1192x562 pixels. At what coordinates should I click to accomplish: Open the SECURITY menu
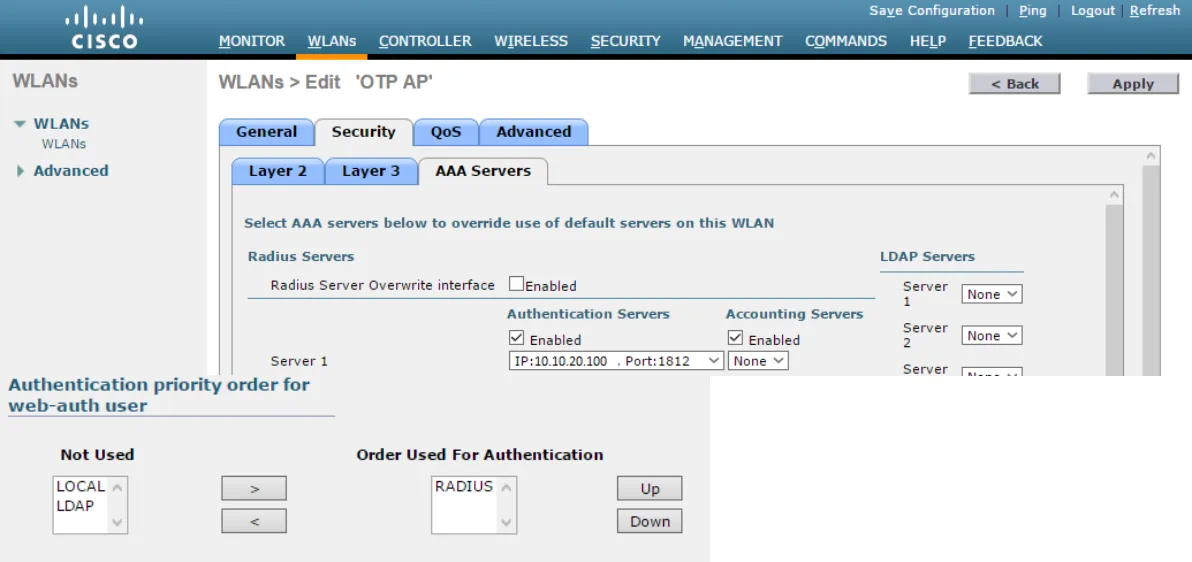[x=626, y=41]
